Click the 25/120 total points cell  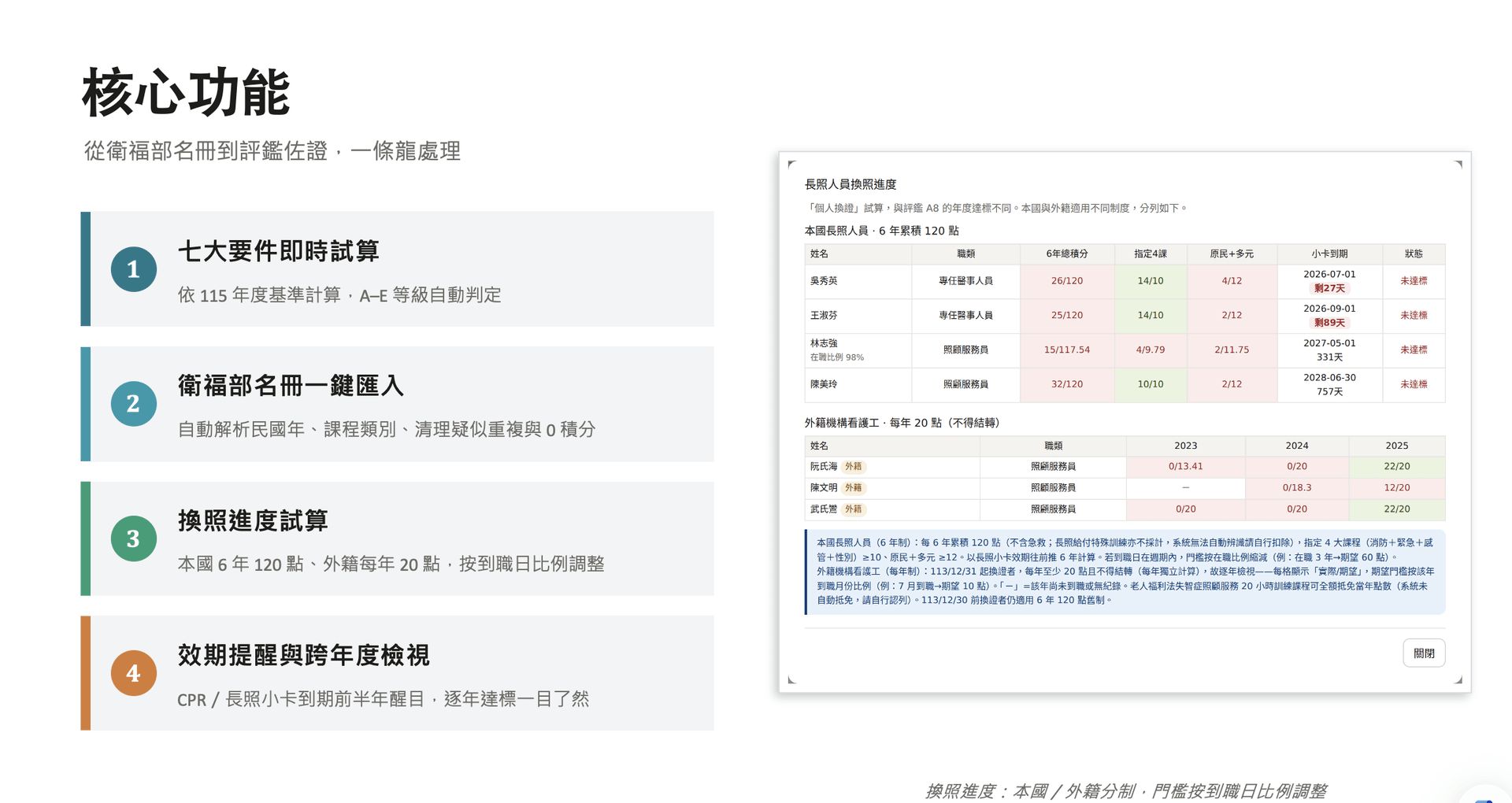coord(1067,316)
